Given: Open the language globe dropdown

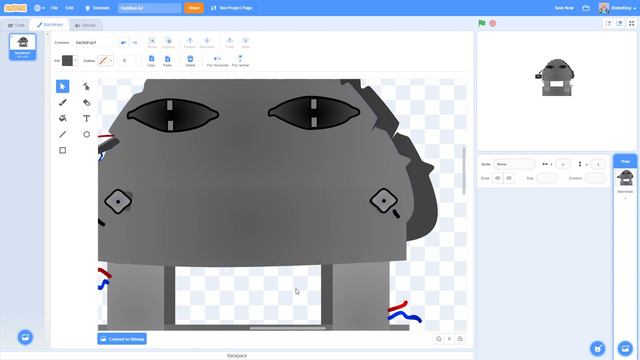Looking at the screenshot, I should click(x=39, y=8).
